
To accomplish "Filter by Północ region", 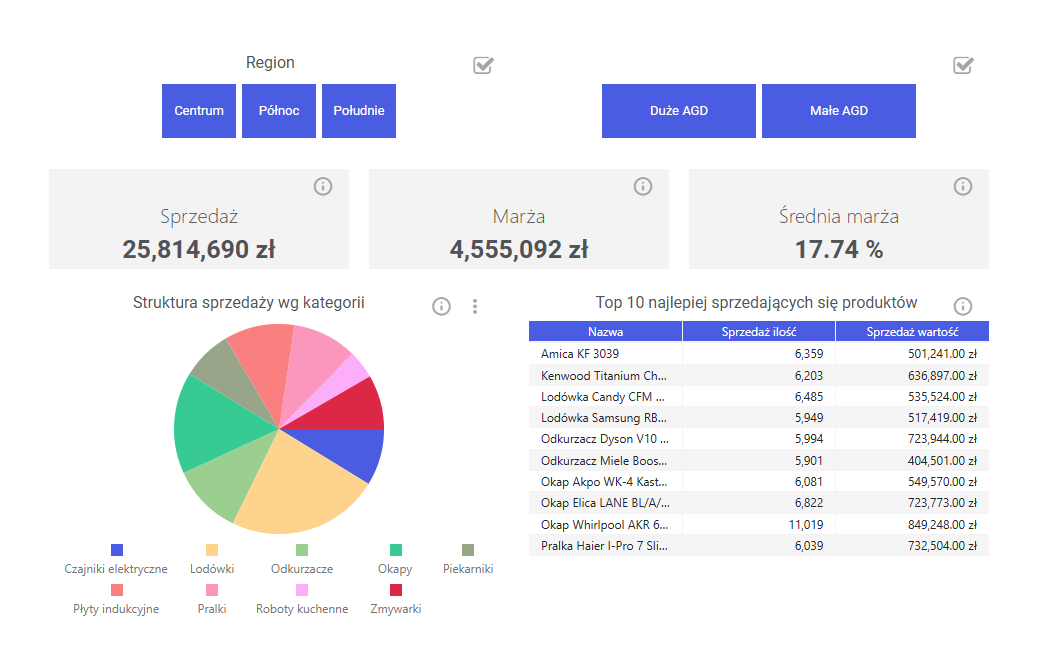I will pos(279,110).
